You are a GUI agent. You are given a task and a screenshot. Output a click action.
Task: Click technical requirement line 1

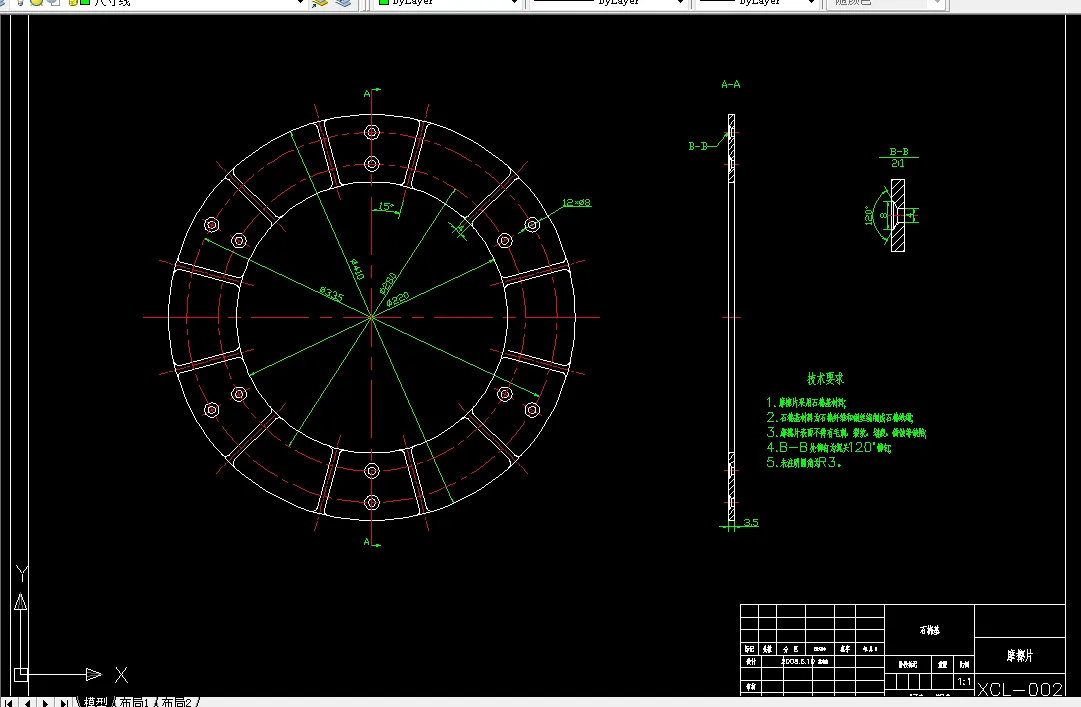tap(806, 402)
